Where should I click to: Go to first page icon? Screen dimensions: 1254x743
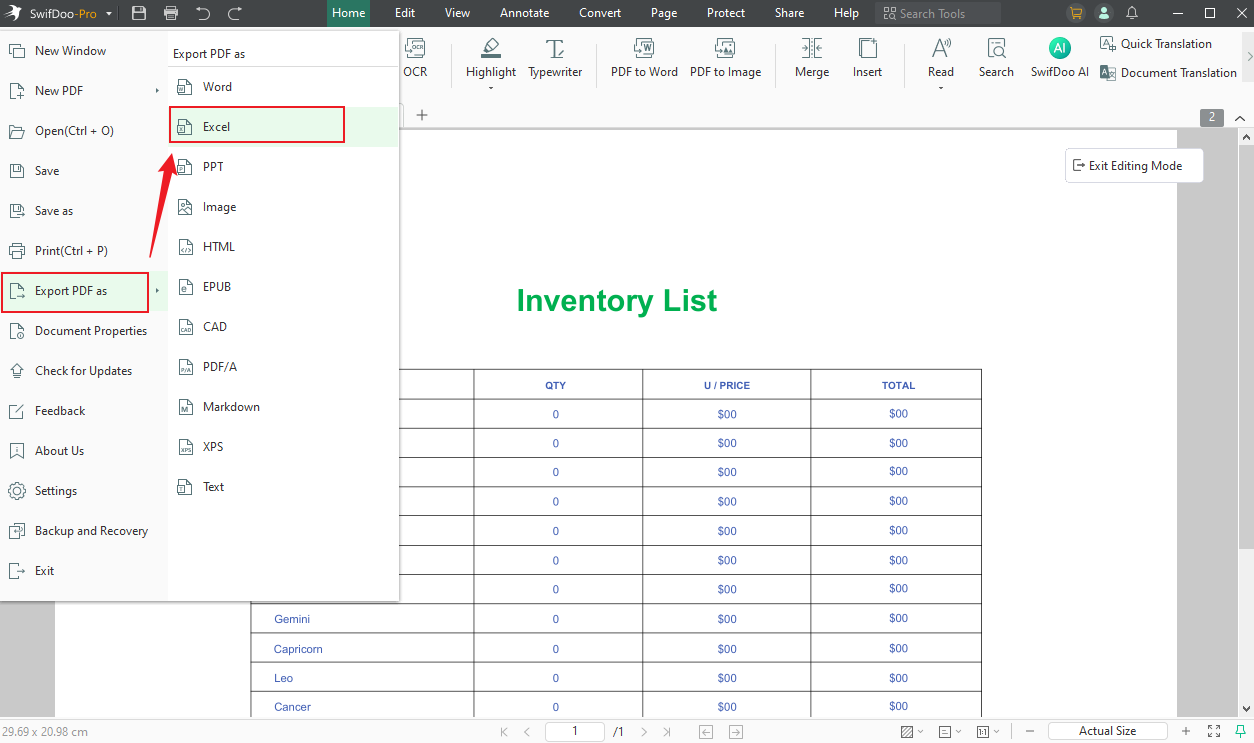503,732
